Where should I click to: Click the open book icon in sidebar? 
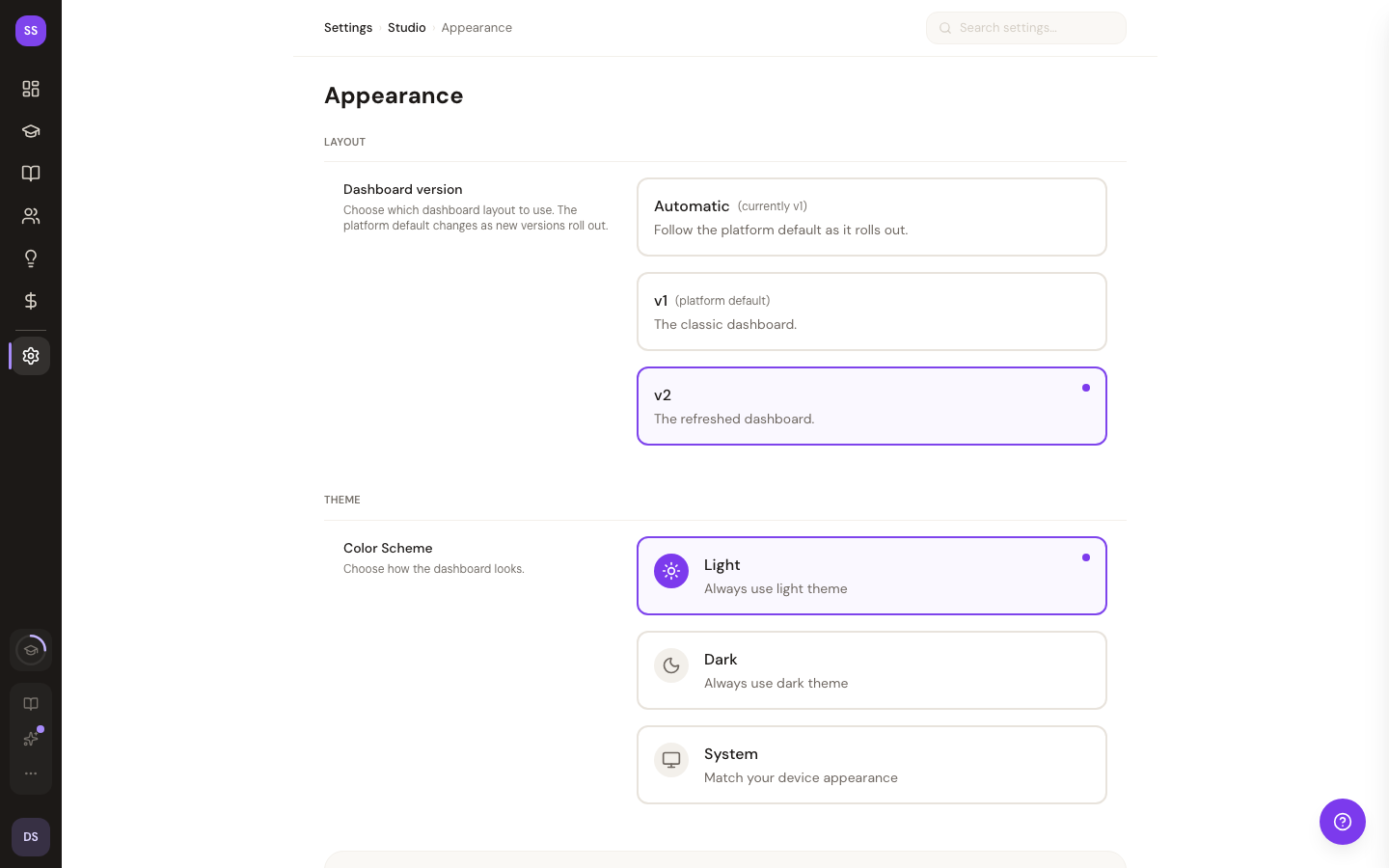[x=31, y=174]
